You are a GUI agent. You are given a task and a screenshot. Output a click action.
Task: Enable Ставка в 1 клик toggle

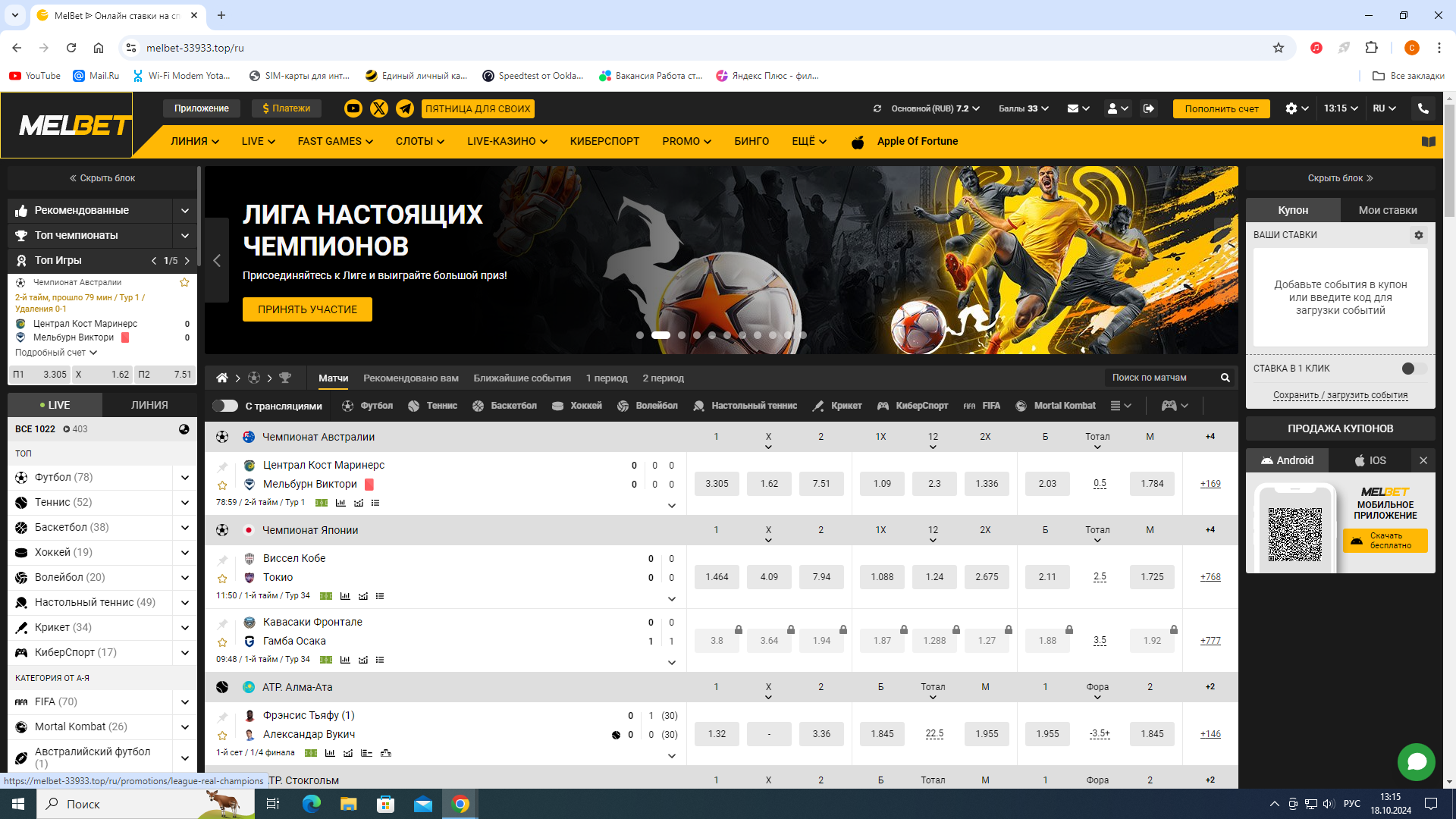(x=1414, y=369)
